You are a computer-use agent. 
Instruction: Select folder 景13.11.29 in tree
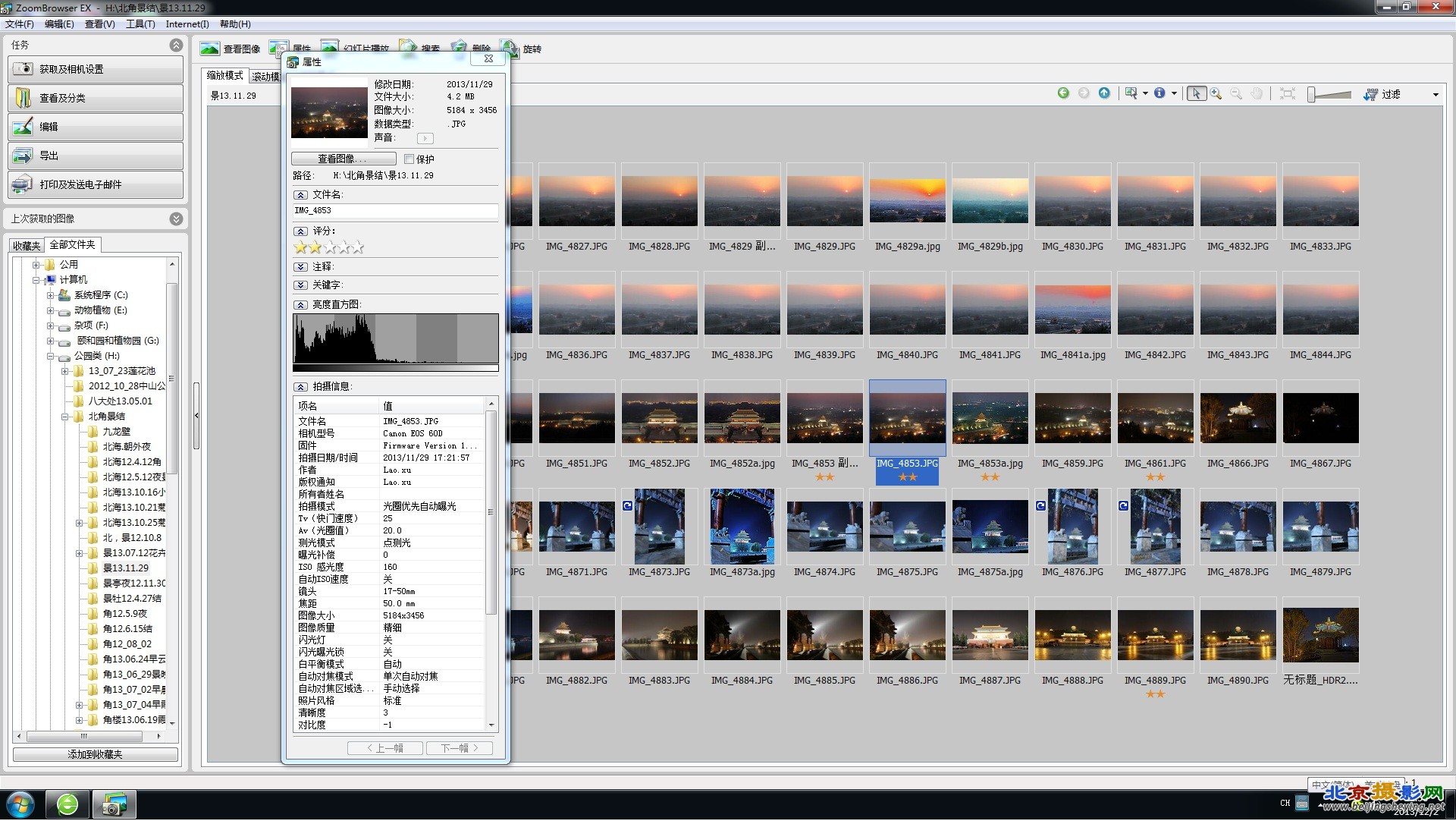pos(125,568)
